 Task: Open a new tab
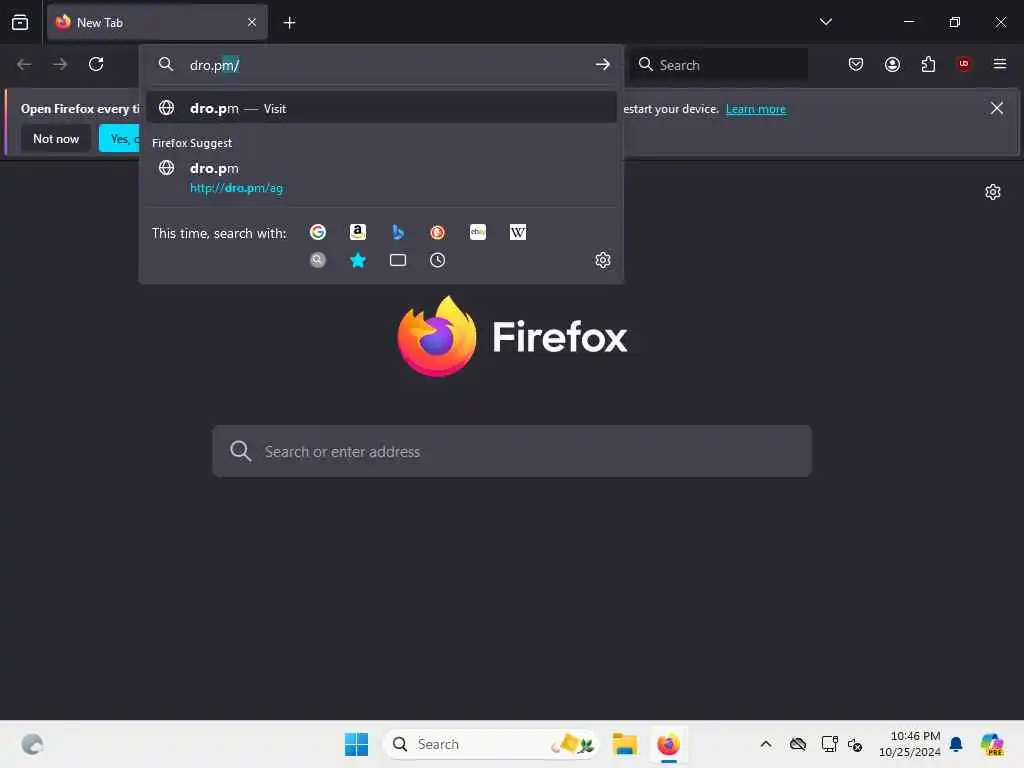click(x=289, y=23)
